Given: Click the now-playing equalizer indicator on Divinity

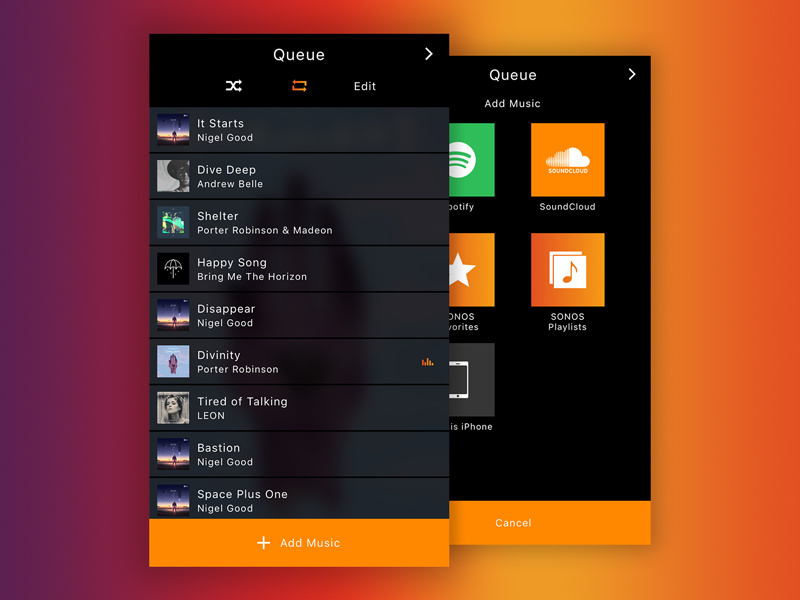Looking at the screenshot, I should point(428,362).
